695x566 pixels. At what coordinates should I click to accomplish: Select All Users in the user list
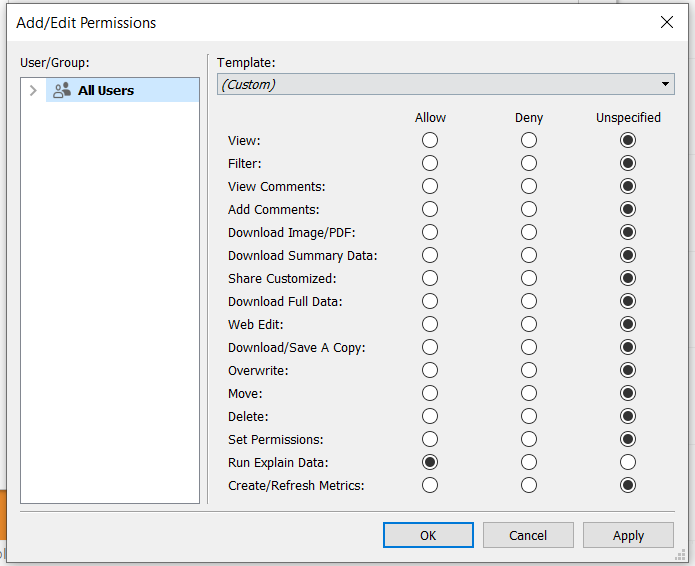point(106,90)
